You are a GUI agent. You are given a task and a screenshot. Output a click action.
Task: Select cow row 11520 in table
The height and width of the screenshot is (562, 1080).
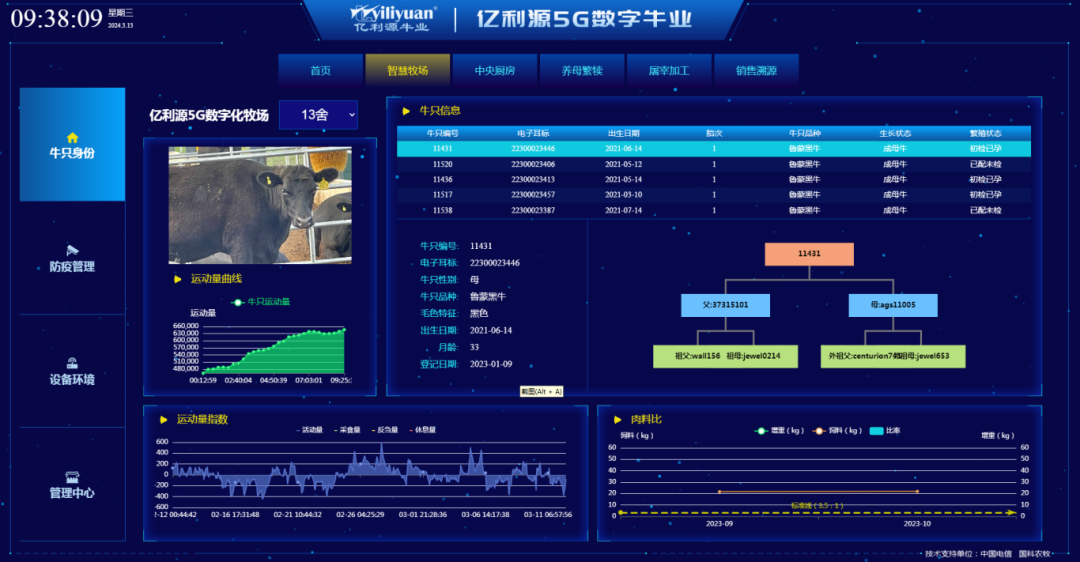click(714, 165)
